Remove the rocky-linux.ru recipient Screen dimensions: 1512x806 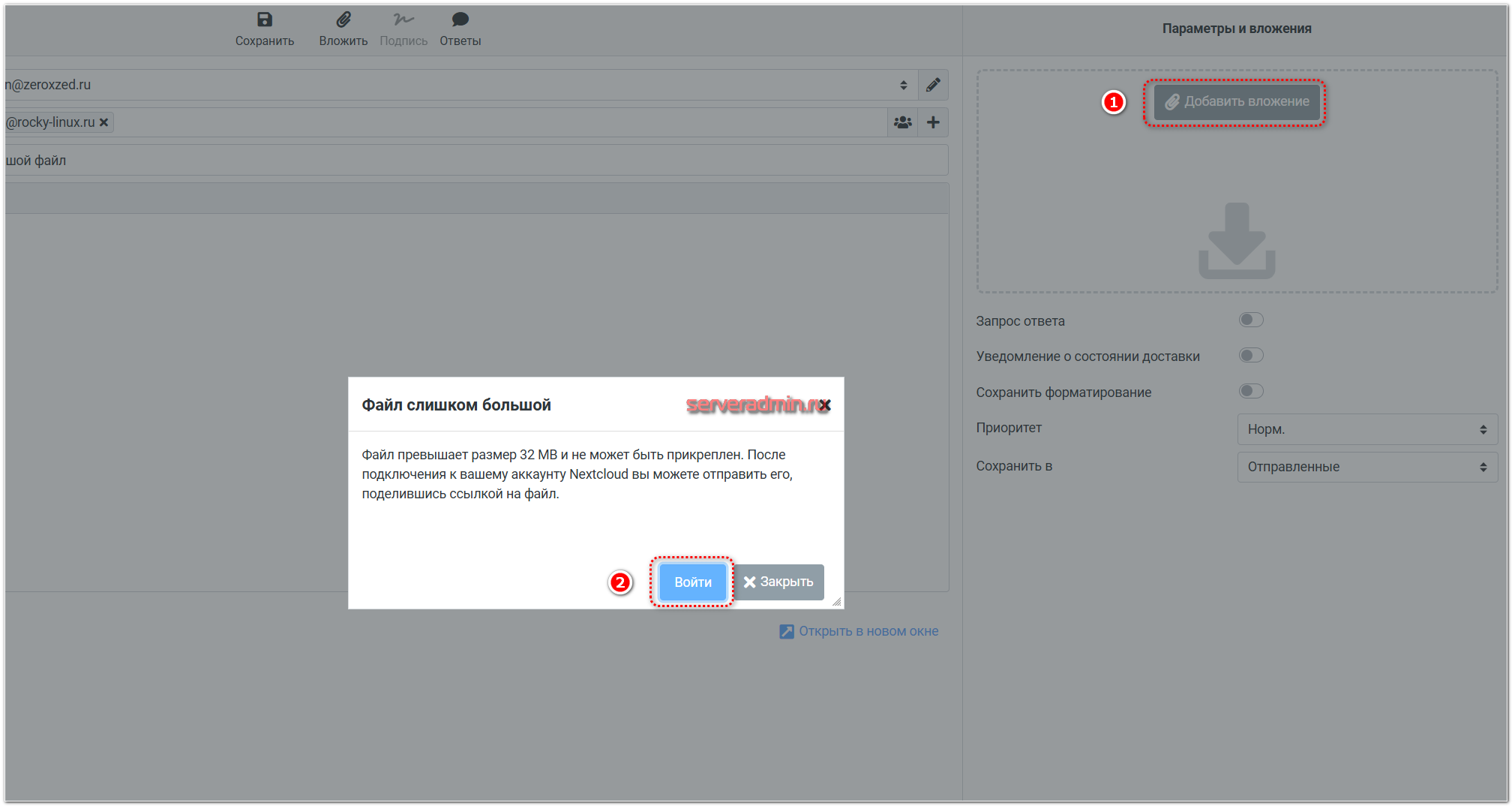coord(104,122)
